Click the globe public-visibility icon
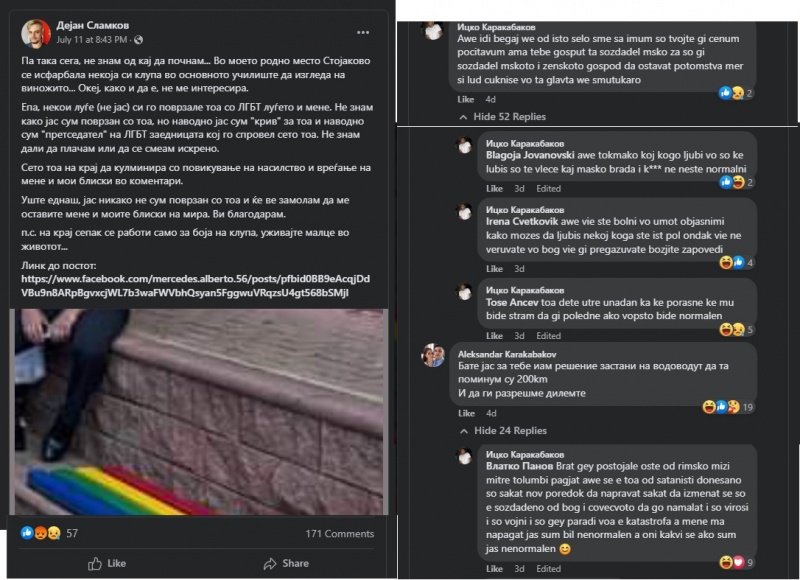The image size is (800, 580). coord(139,40)
